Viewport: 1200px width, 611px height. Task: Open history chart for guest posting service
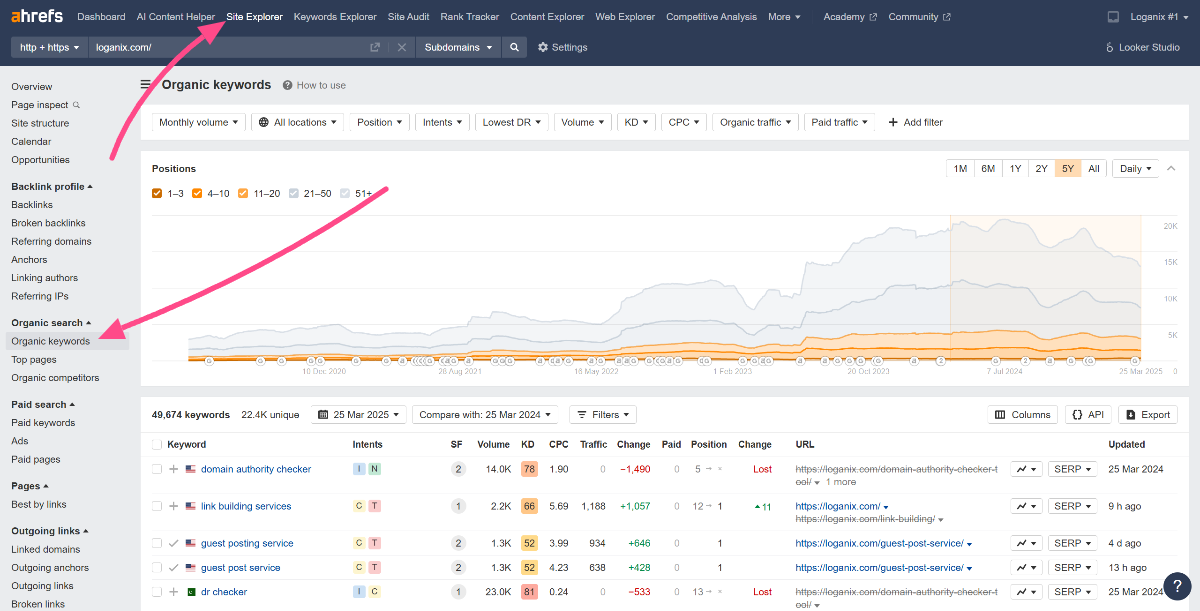[x=1026, y=543]
